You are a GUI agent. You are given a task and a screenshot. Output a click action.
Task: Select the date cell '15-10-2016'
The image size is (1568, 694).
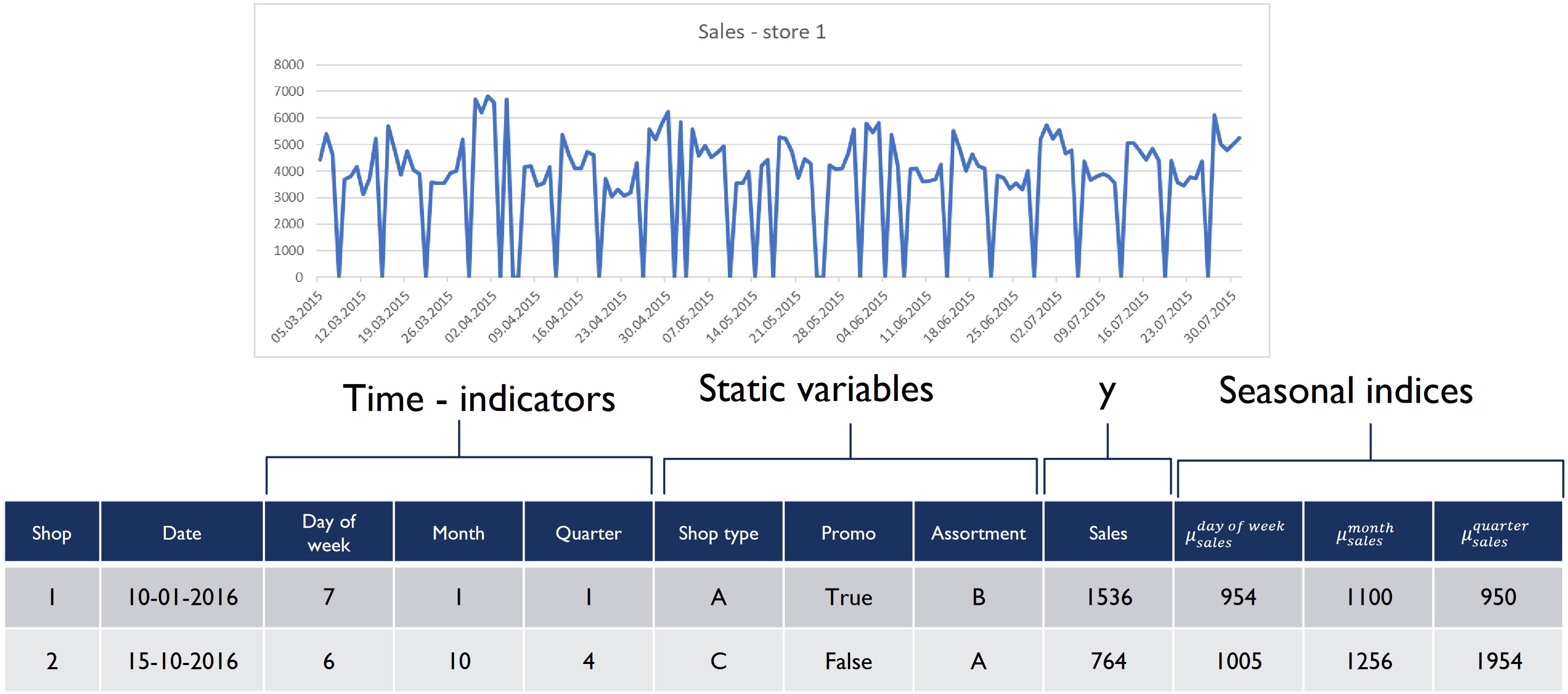click(182, 661)
